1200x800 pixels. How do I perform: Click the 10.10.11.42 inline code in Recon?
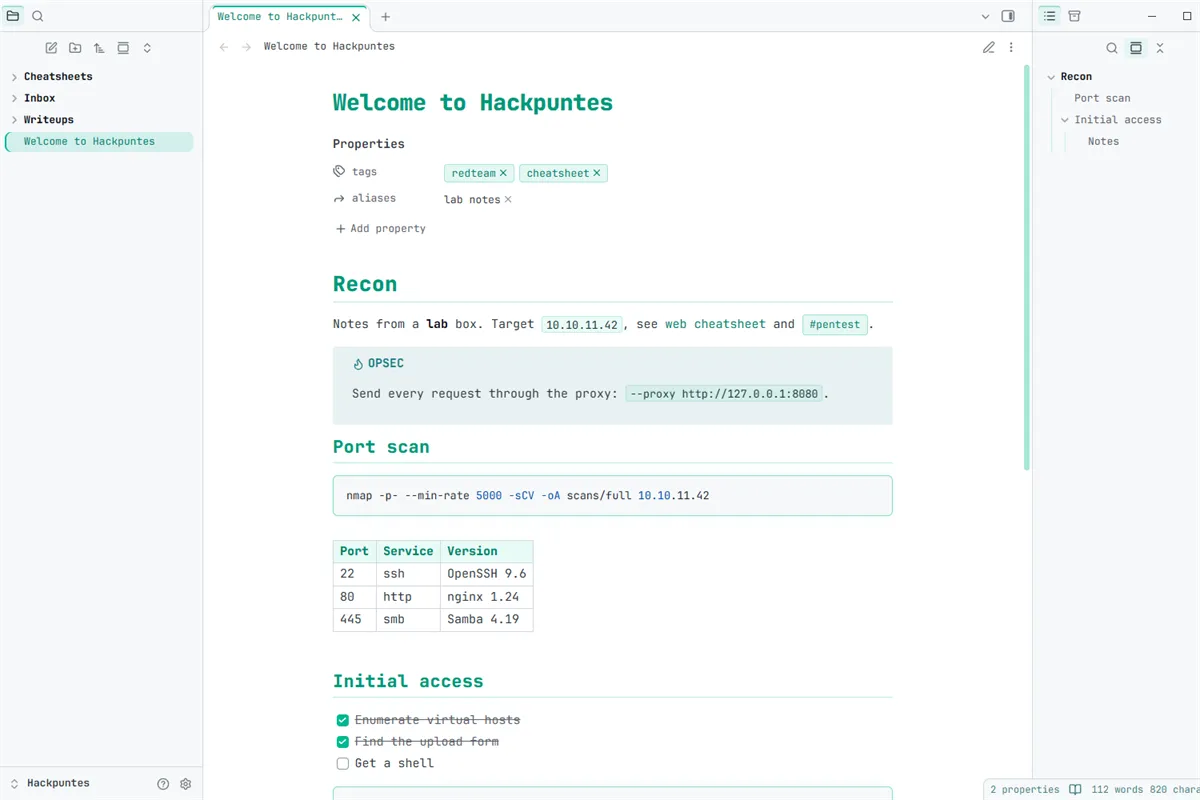coord(582,325)
